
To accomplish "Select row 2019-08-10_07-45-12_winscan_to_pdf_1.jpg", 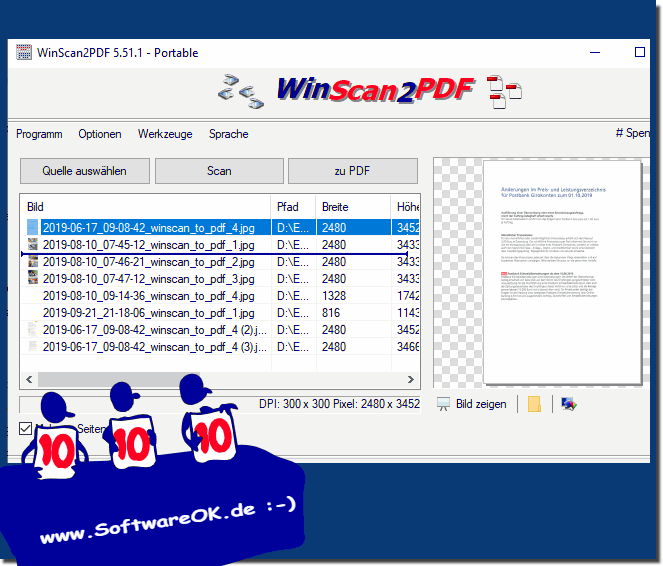I will click(221, 245).
